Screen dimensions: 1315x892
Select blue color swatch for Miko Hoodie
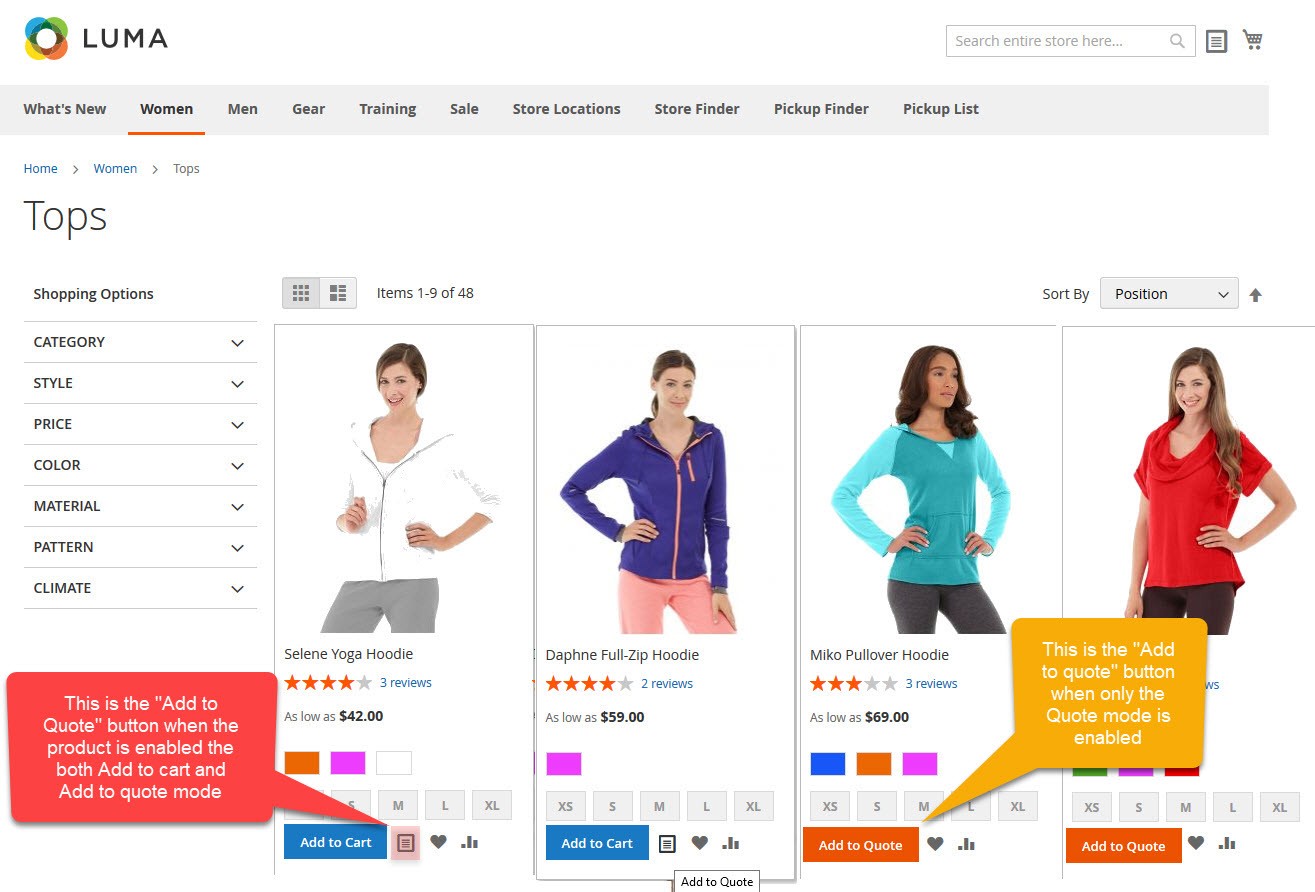click(x=827, y=764)
